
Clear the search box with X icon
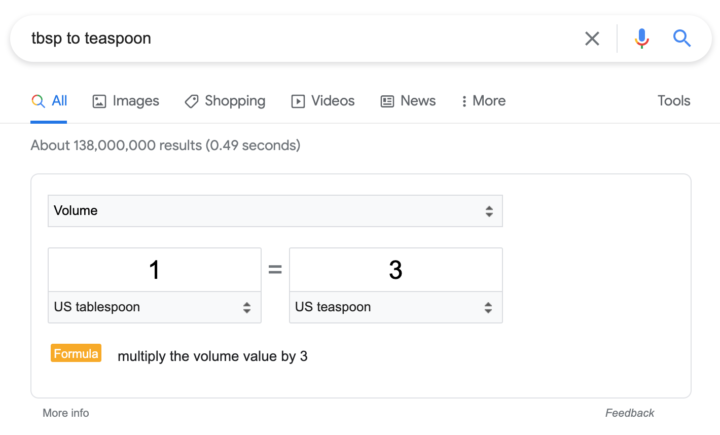pyautogui.click(x=592, y=39)
